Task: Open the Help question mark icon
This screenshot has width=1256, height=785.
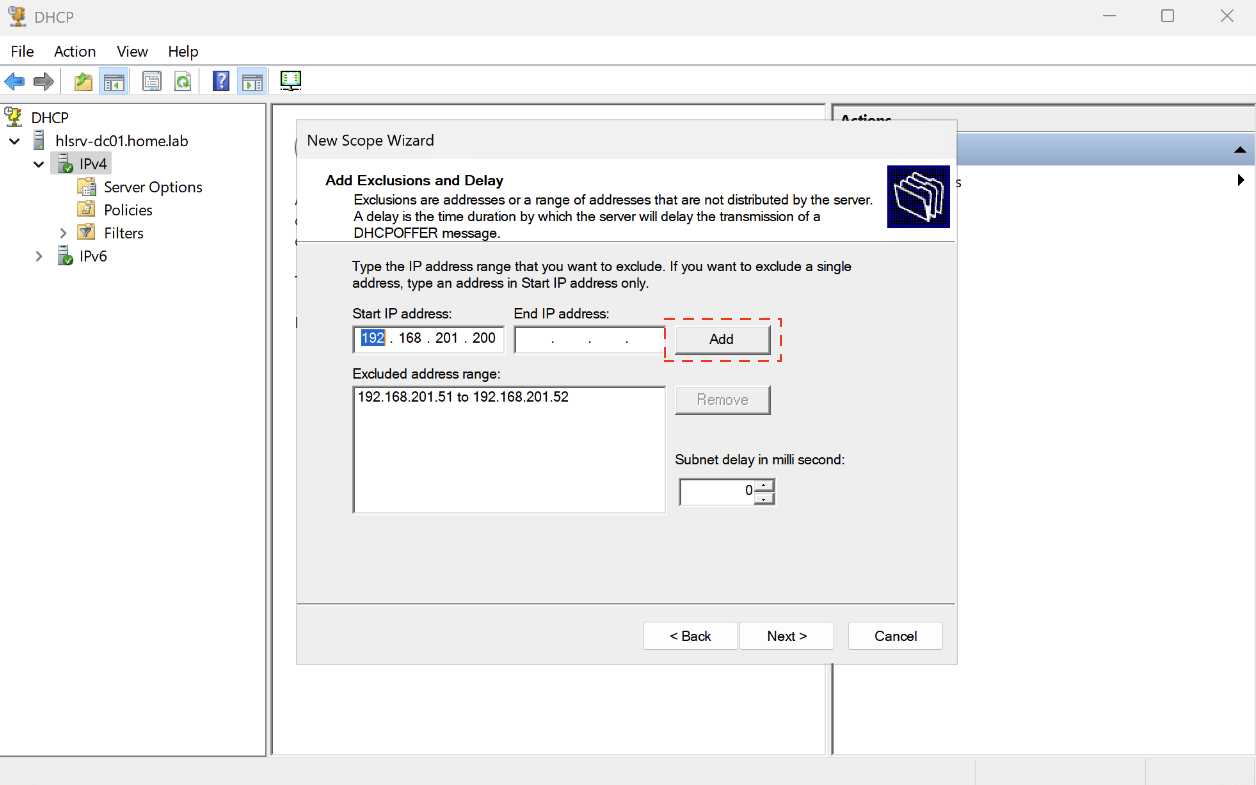Action: click(x=221, y=82)
